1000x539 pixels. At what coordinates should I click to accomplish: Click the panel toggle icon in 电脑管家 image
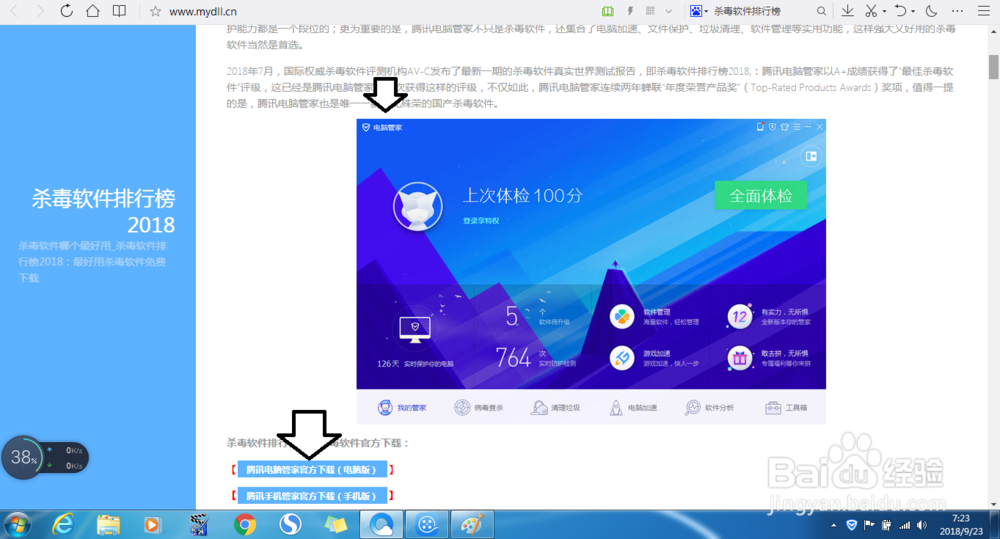[811, 156]
